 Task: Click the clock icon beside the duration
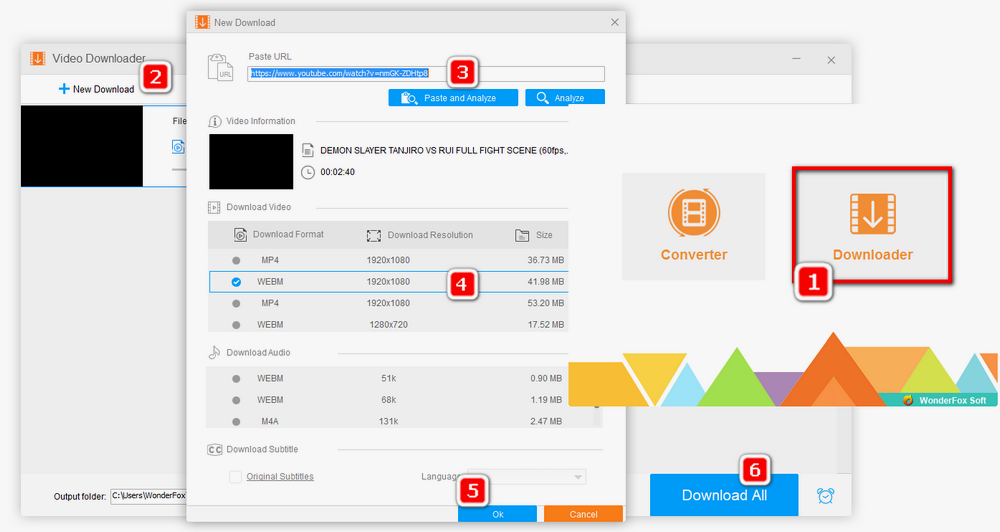(x=307, y=172)
